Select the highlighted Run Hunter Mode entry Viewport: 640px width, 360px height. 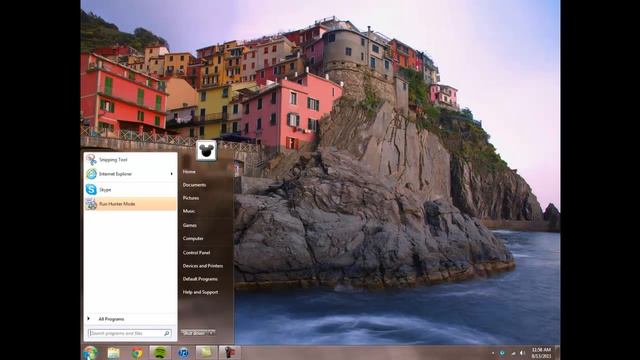131,204
